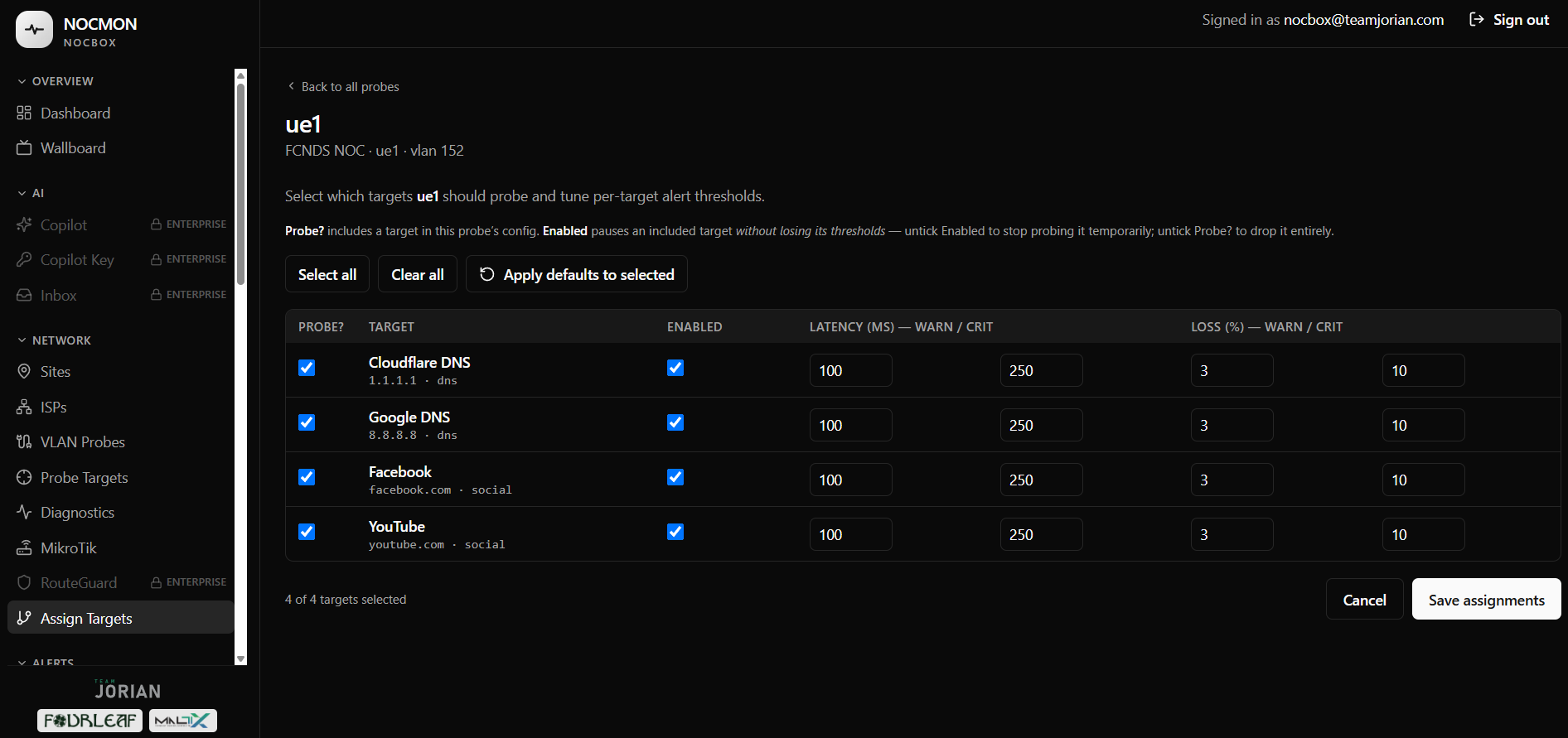1568x738 pixels.
Task: Uncheck Probe for Google DNS
Action: coord(307,422)
